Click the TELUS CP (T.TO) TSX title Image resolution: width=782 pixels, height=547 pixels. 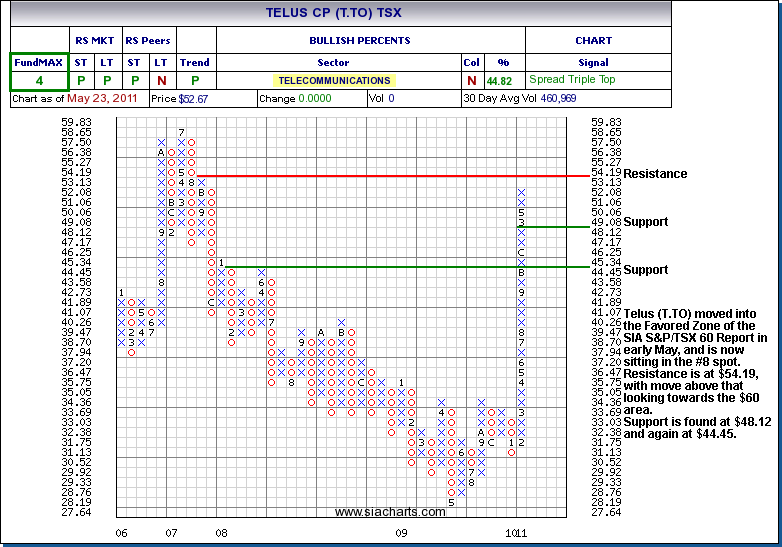coord(333,13)
